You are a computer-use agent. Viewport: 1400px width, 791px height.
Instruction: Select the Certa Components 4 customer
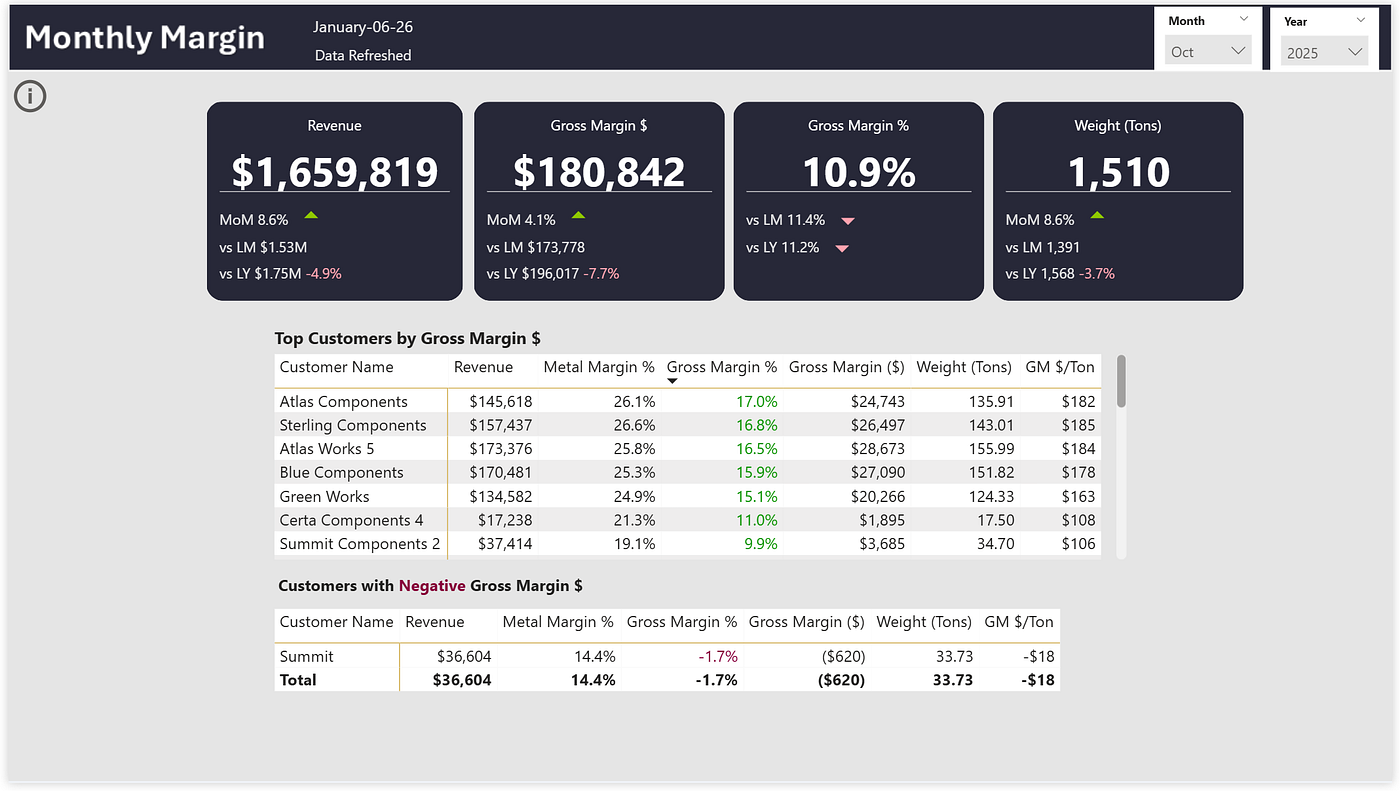click(351, 520)
